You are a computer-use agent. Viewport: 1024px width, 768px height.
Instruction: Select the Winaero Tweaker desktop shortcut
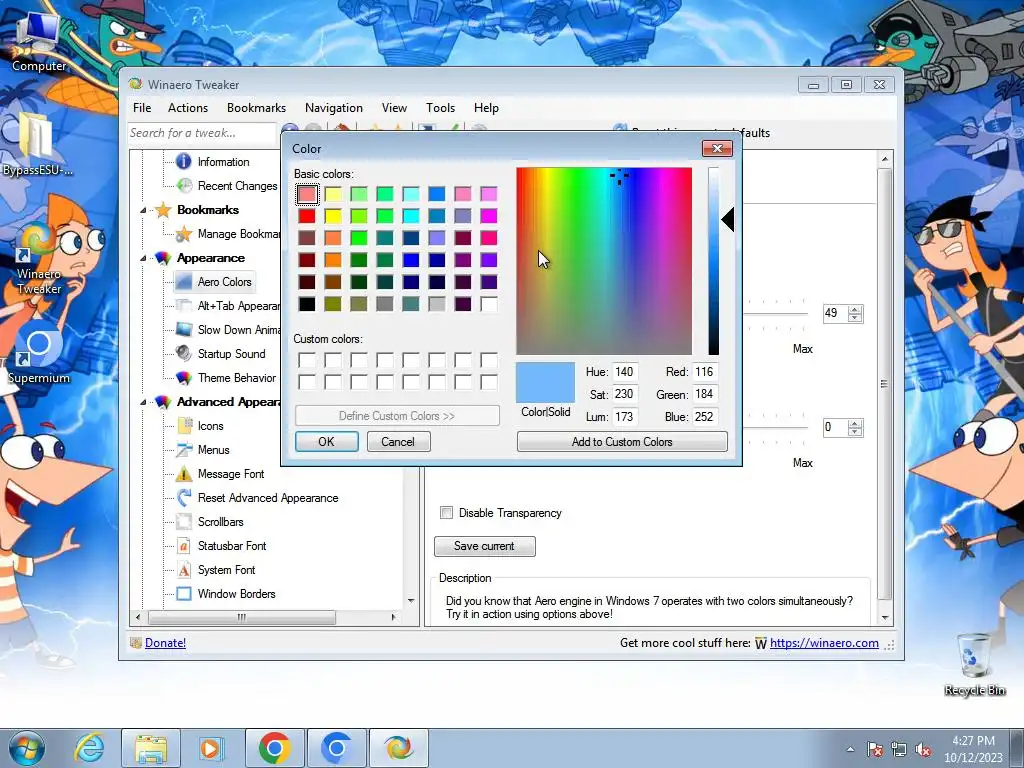tap(39, 259)
